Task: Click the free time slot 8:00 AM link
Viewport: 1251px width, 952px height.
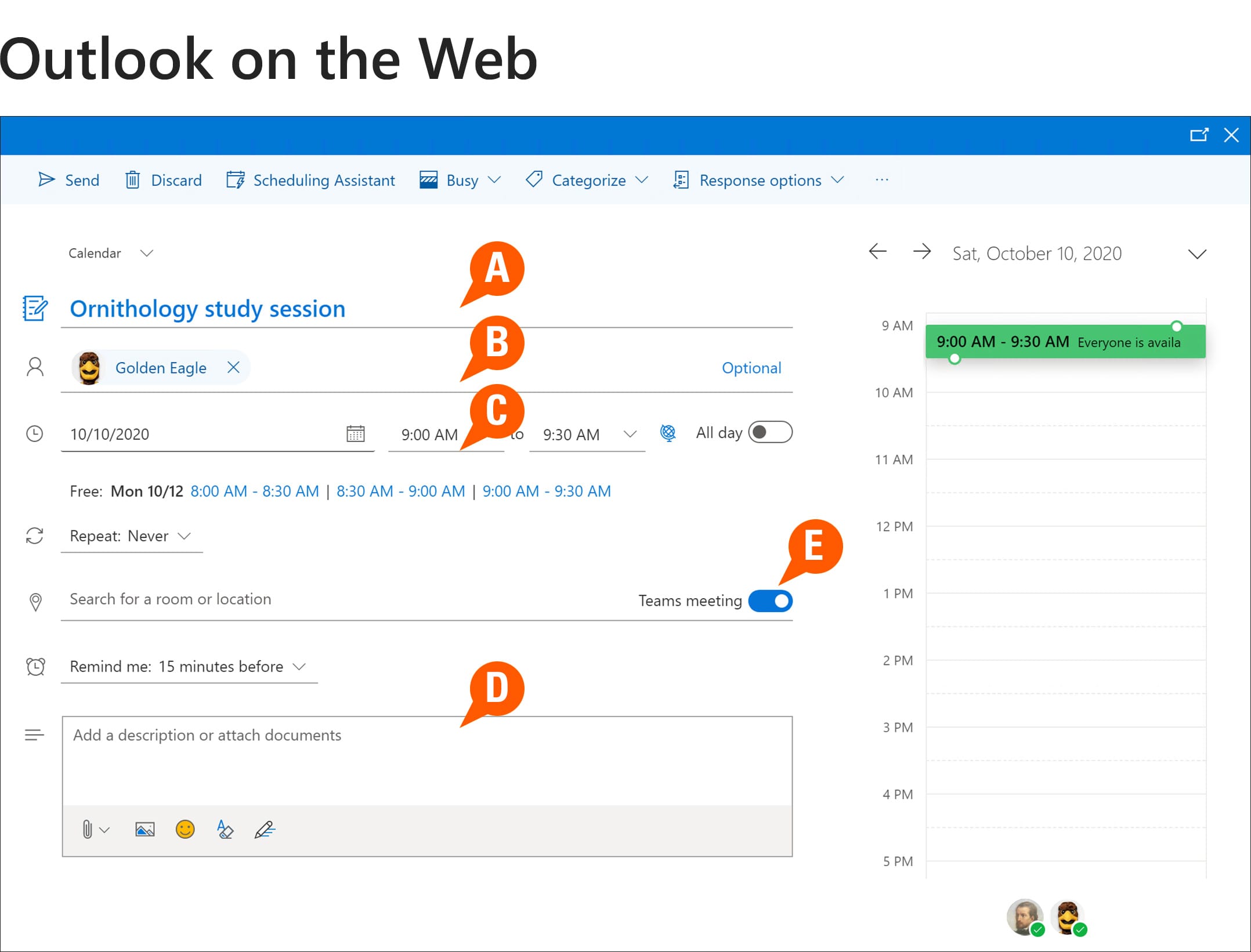Action: click(256, 491)
